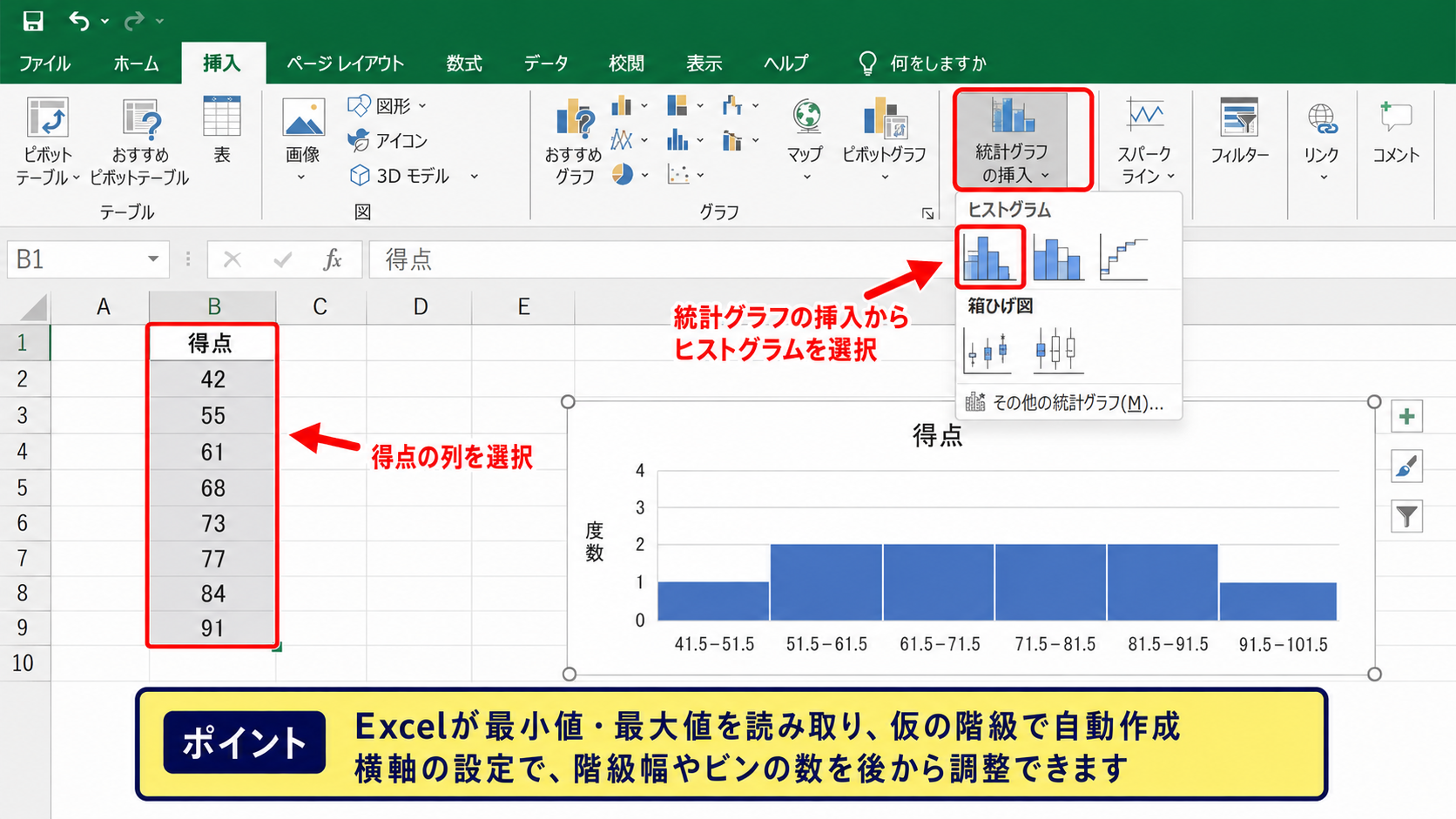Select the first Histogram chart type
Image resolution: width=1456 pixels, height=819 pixels.
(x=989, y=257)
